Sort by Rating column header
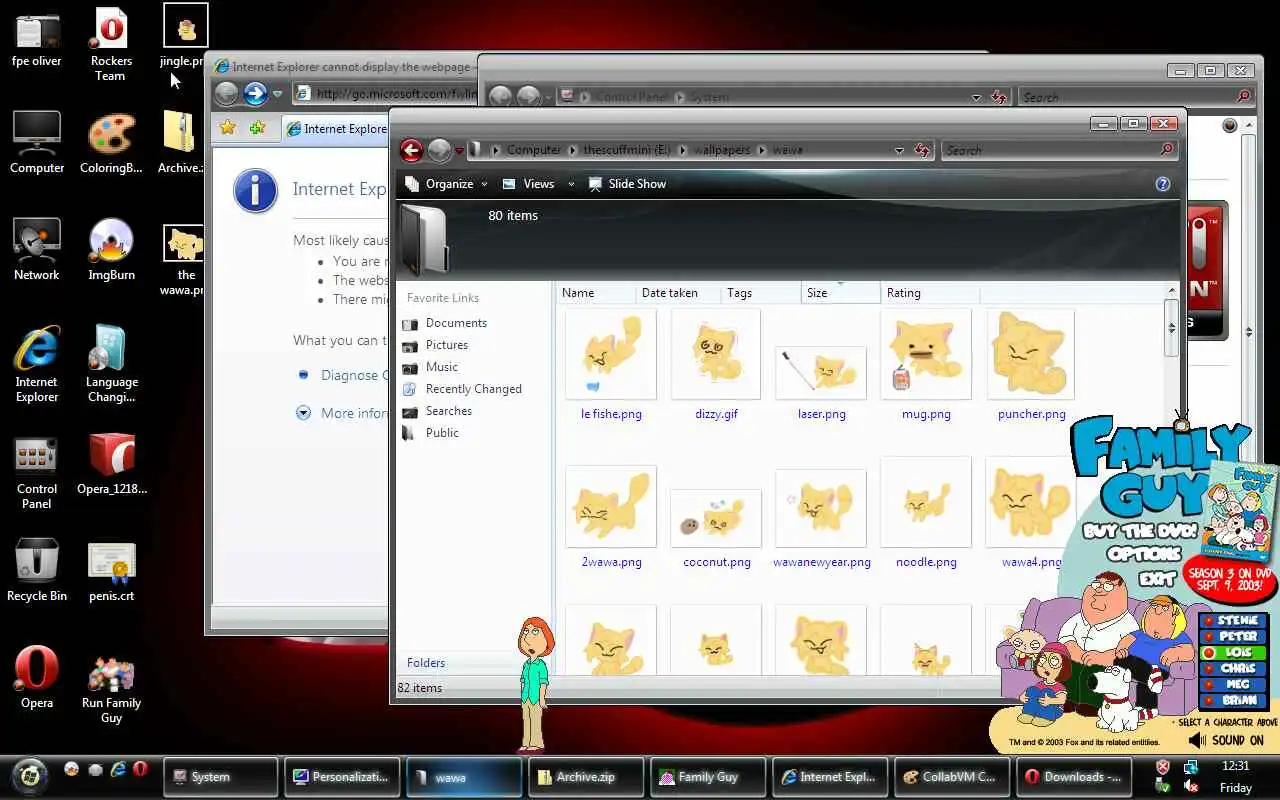1280x800 pixels. click(x=930, y=293)
